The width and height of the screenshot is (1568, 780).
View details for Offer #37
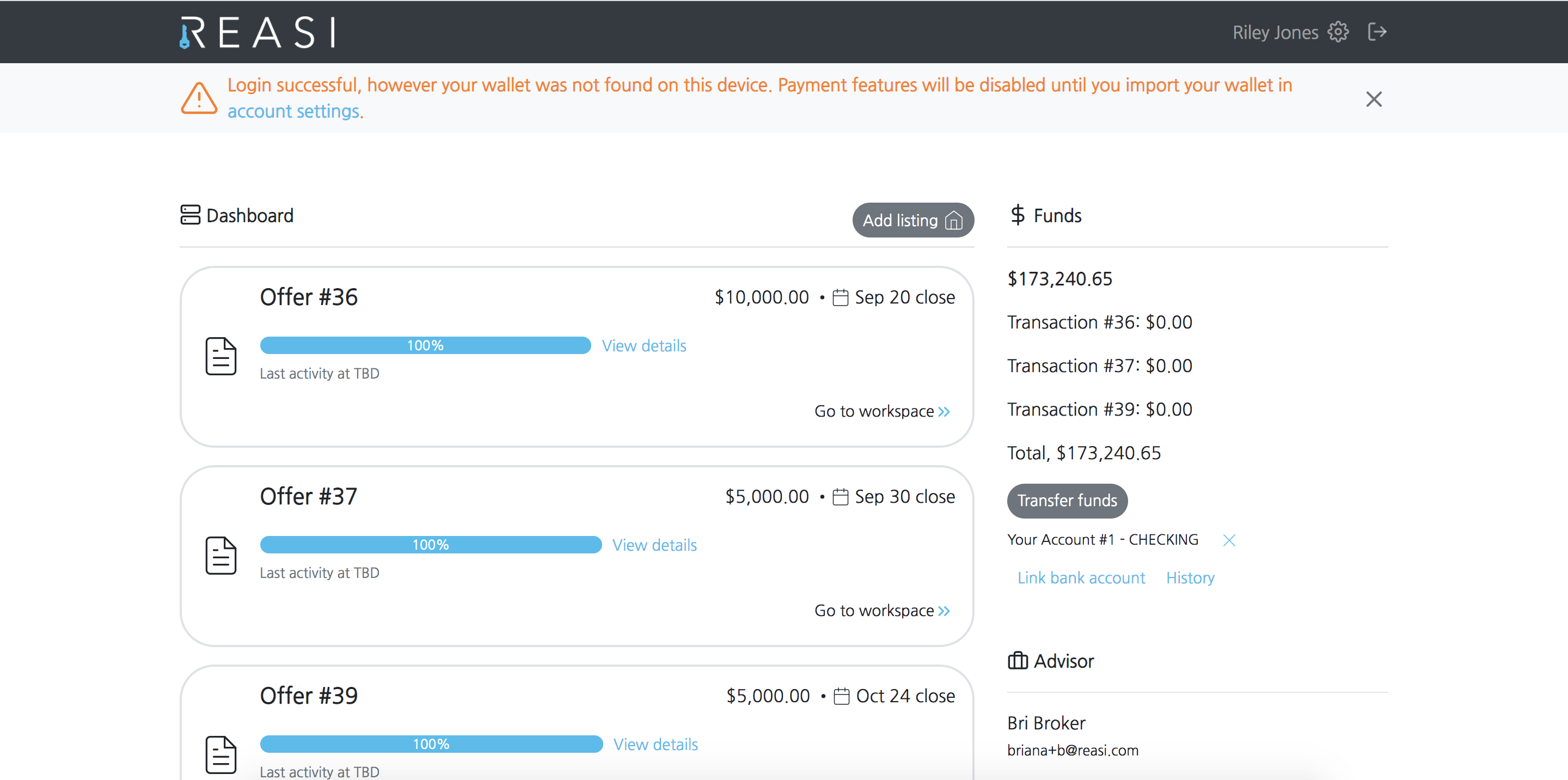pos(654,545)
